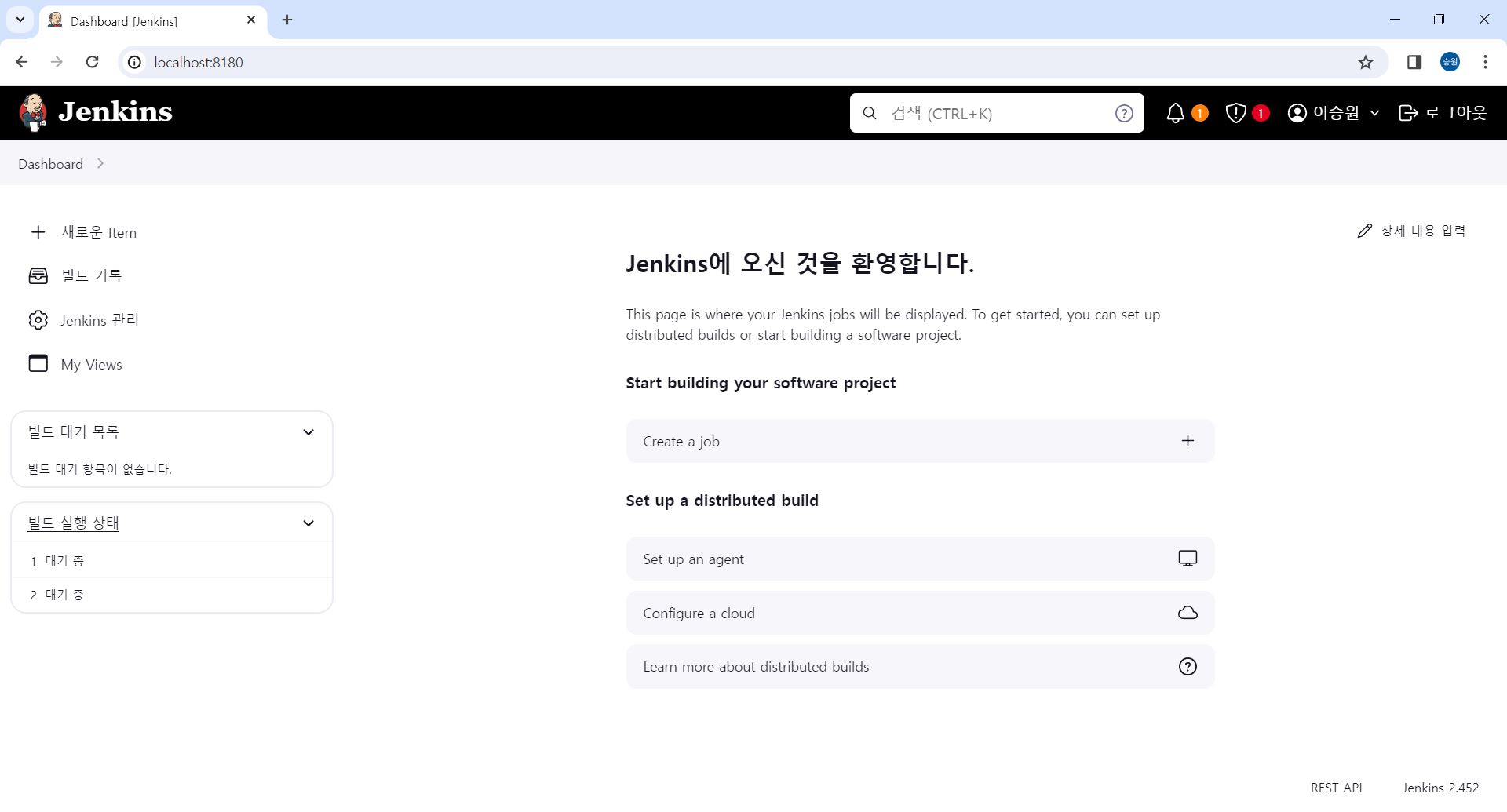Click 상세 내용 입력 description button
This screenshot has height=812, width=1507.
click(1411, 231)
